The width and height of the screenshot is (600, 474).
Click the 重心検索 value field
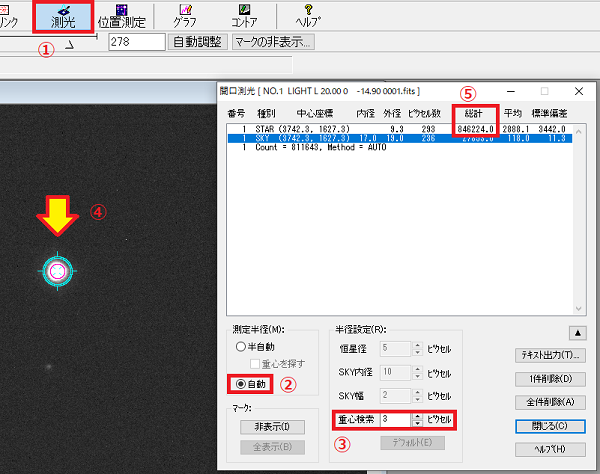click(396, 420)
